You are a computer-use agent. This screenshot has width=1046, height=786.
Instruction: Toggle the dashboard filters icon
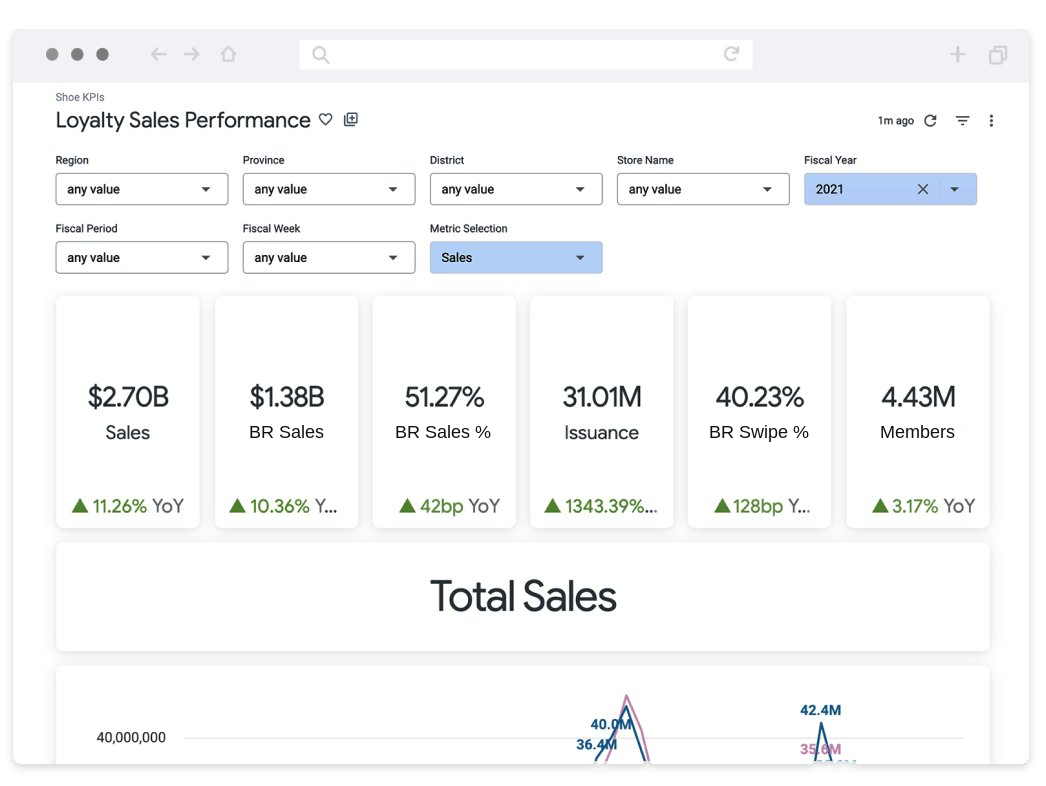pos(962,121)
